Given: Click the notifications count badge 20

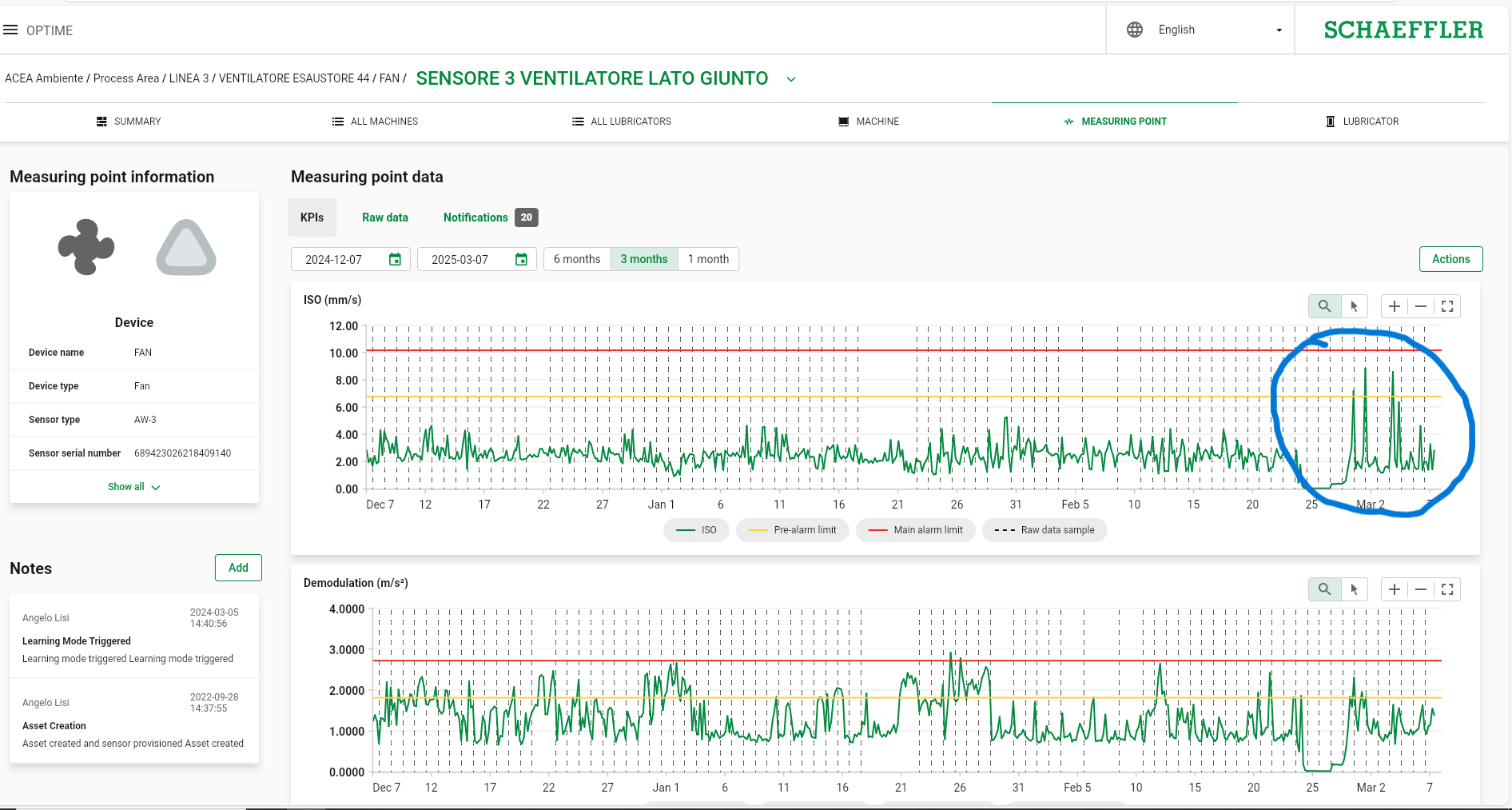Looking at the screenshot, I should pyautogui.click(x=526, y=217).
